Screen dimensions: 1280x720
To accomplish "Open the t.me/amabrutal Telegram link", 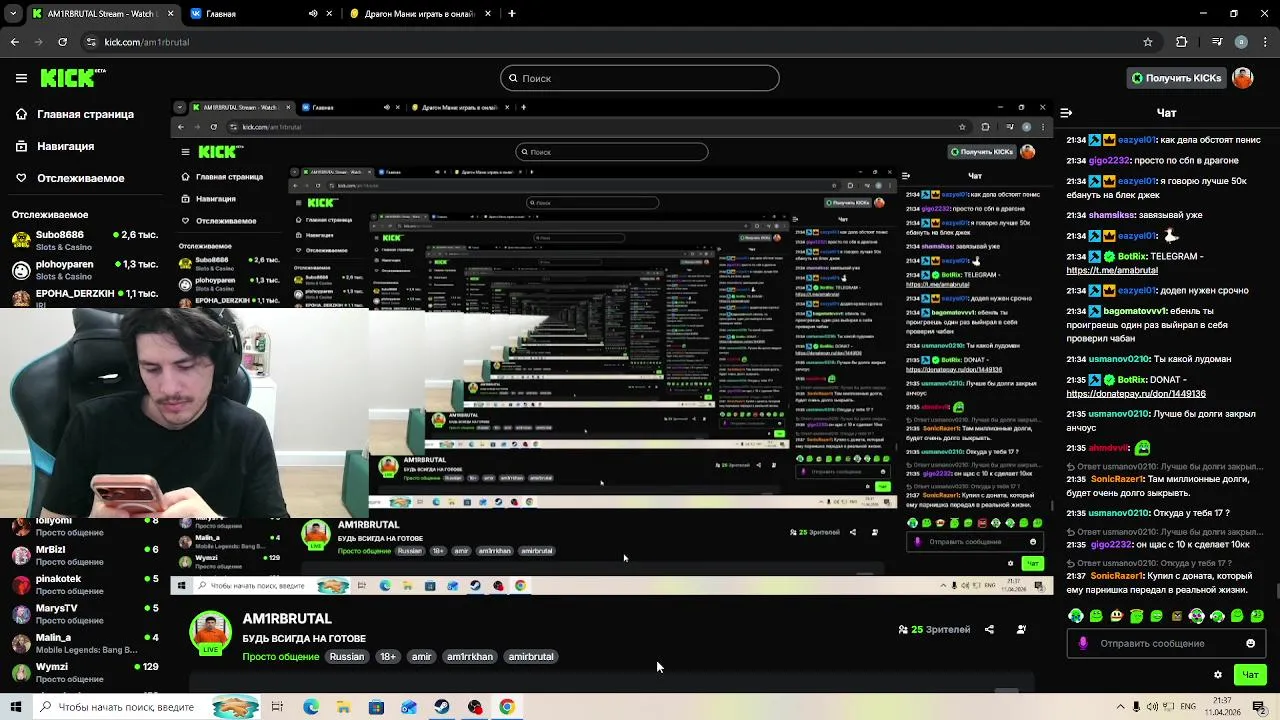I will [1112, 270].
